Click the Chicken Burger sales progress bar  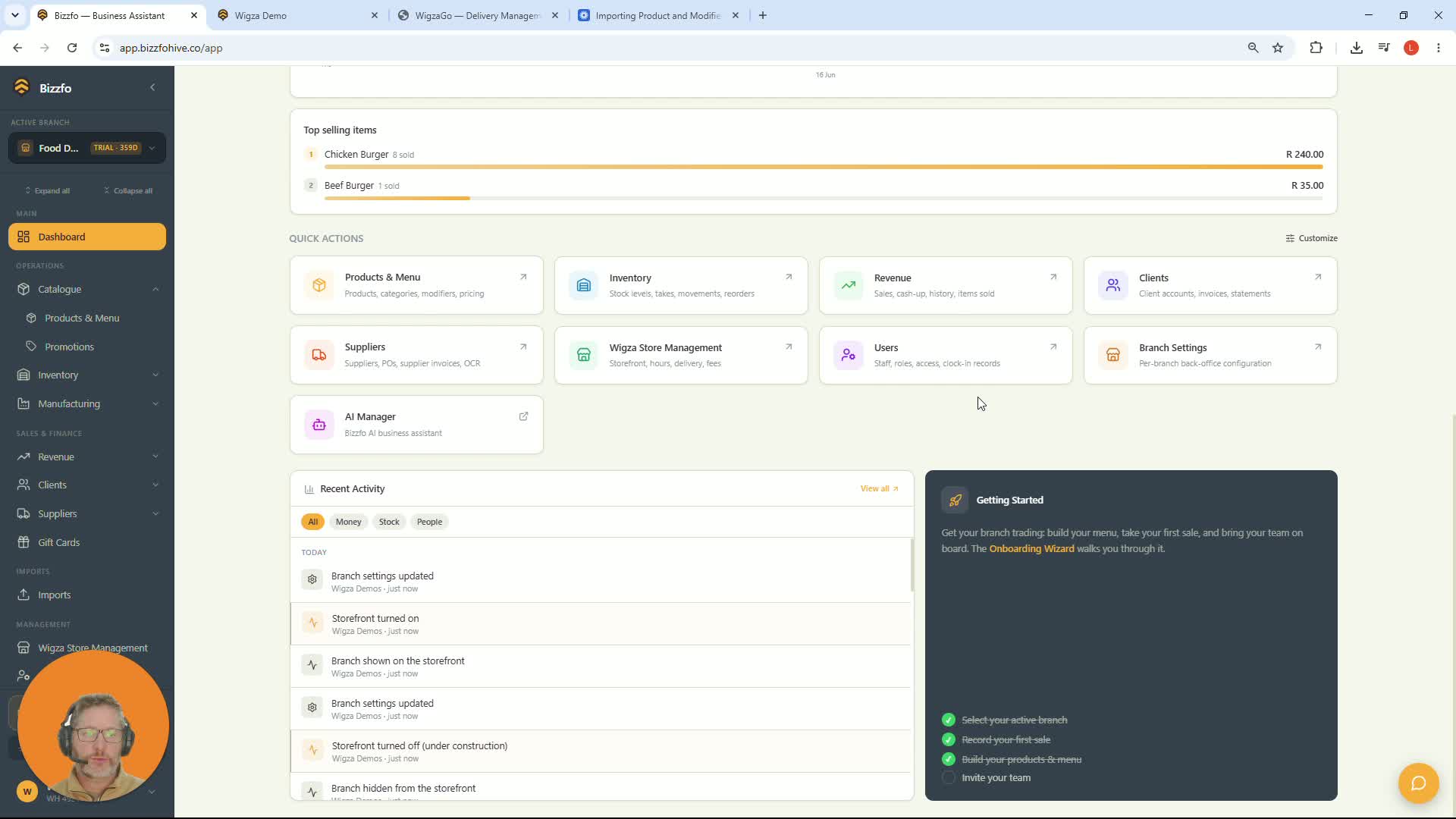824,167
